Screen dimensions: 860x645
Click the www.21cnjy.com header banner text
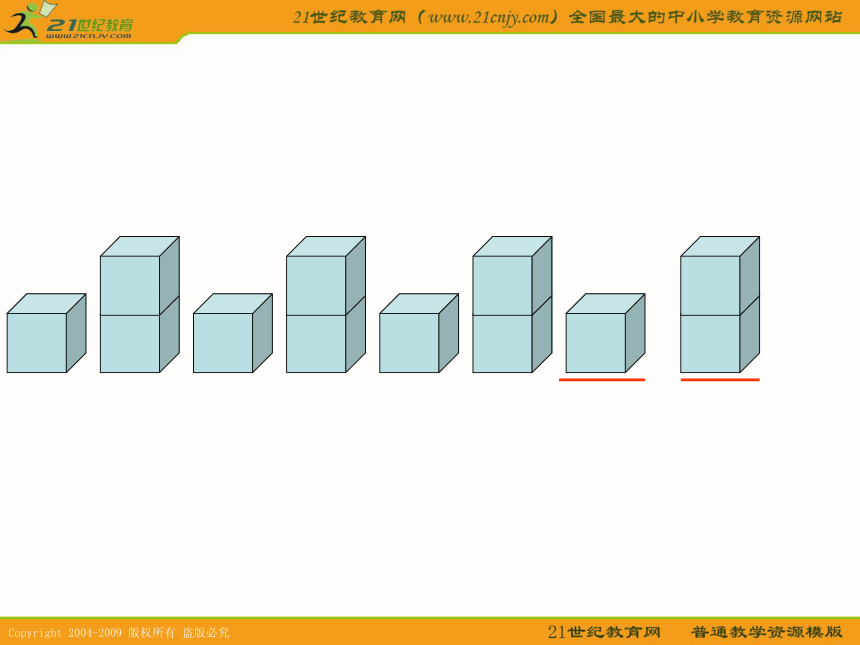tap(567, 17)
